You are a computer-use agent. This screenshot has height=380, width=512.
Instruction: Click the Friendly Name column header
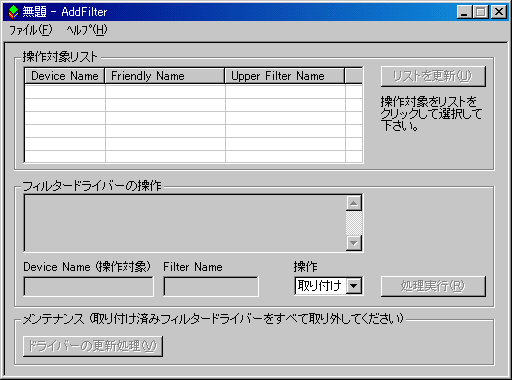[x=165, y=76]
